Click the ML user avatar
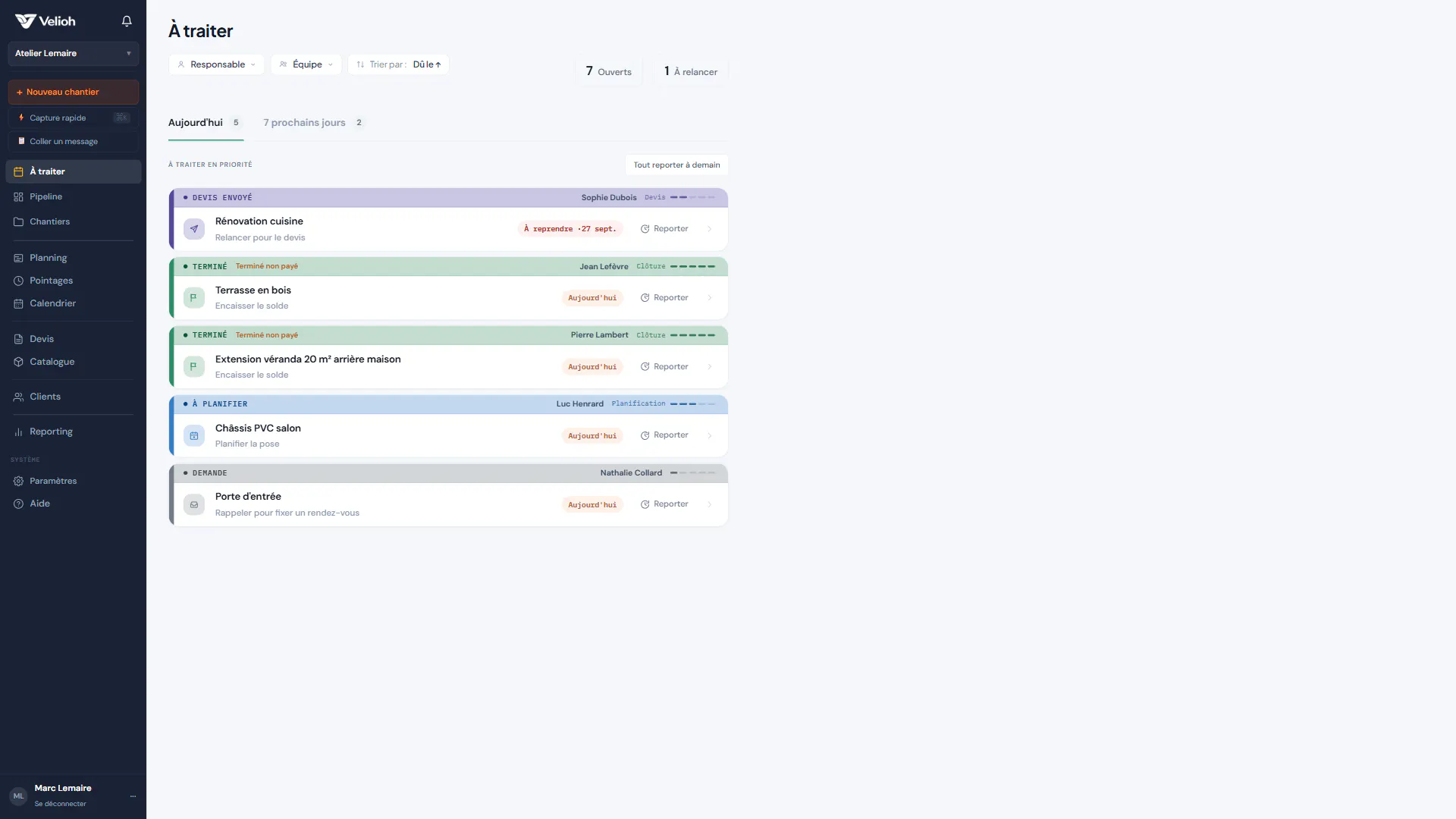The image size is (1456, 819). (18, 796)
